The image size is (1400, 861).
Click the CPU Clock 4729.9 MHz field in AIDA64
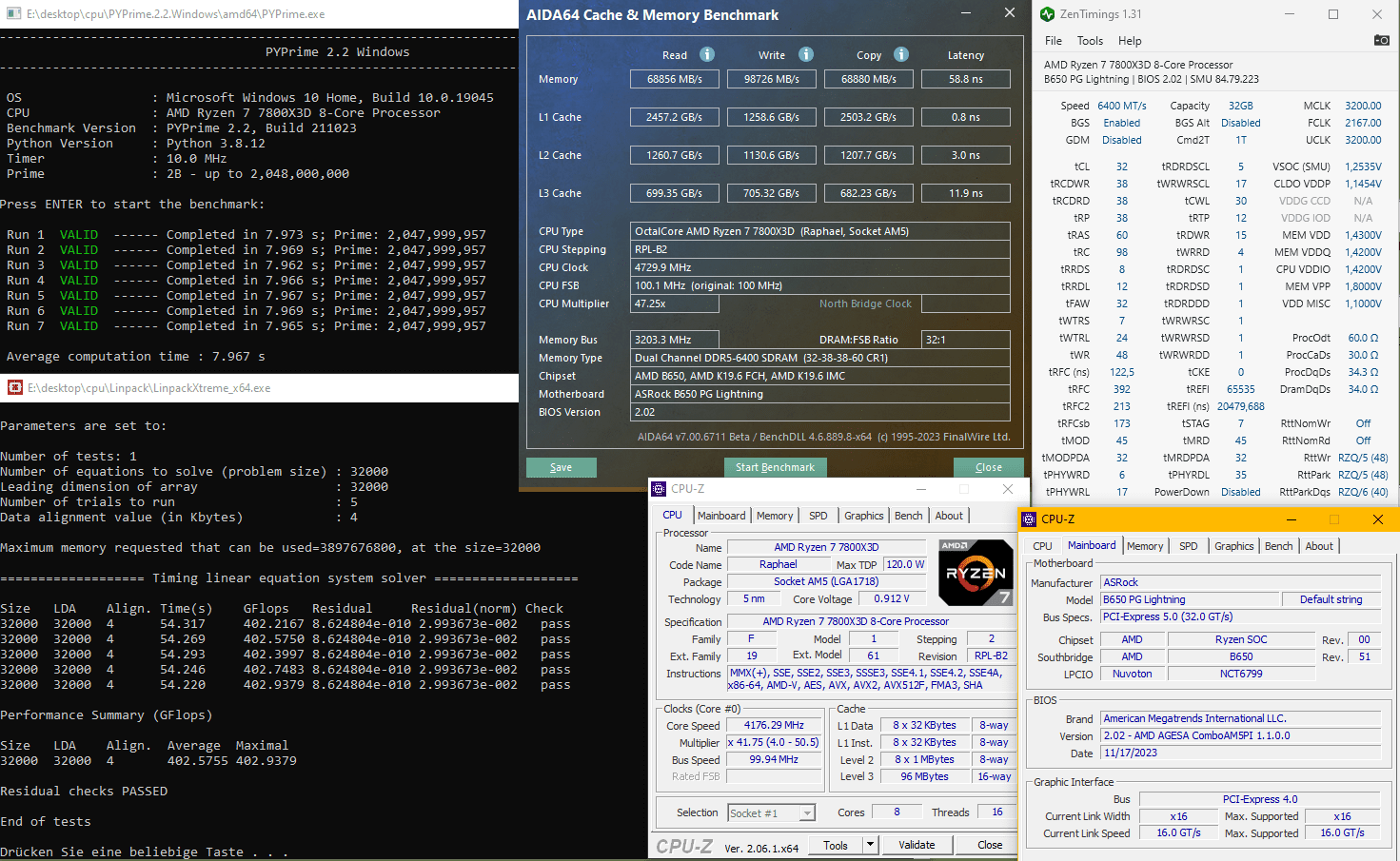pos(820,267)
